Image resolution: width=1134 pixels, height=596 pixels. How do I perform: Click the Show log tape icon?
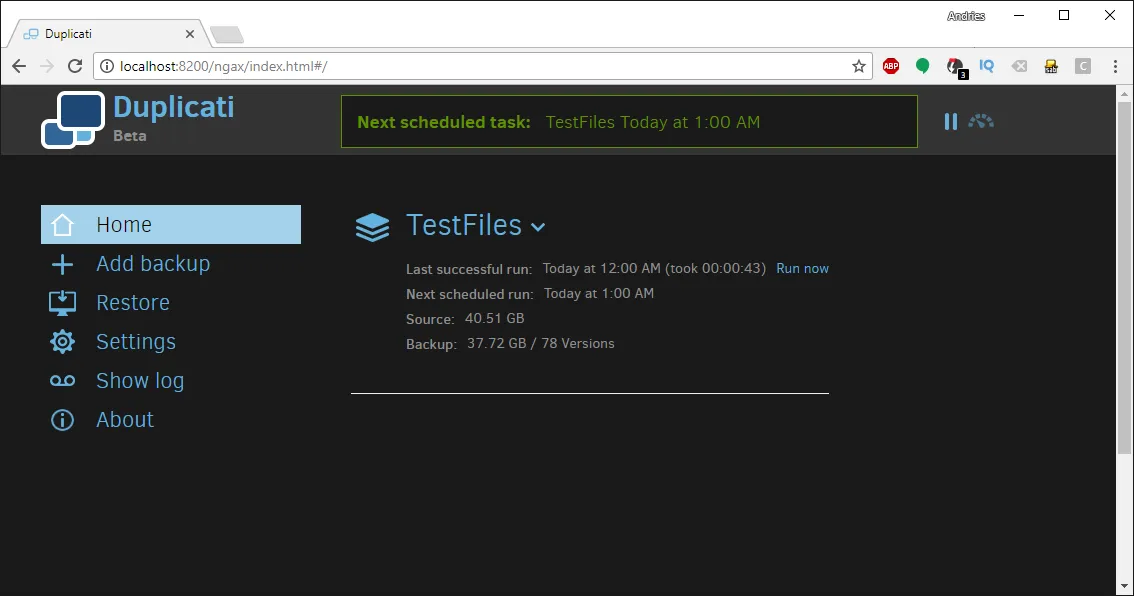[x=62, y=380]
